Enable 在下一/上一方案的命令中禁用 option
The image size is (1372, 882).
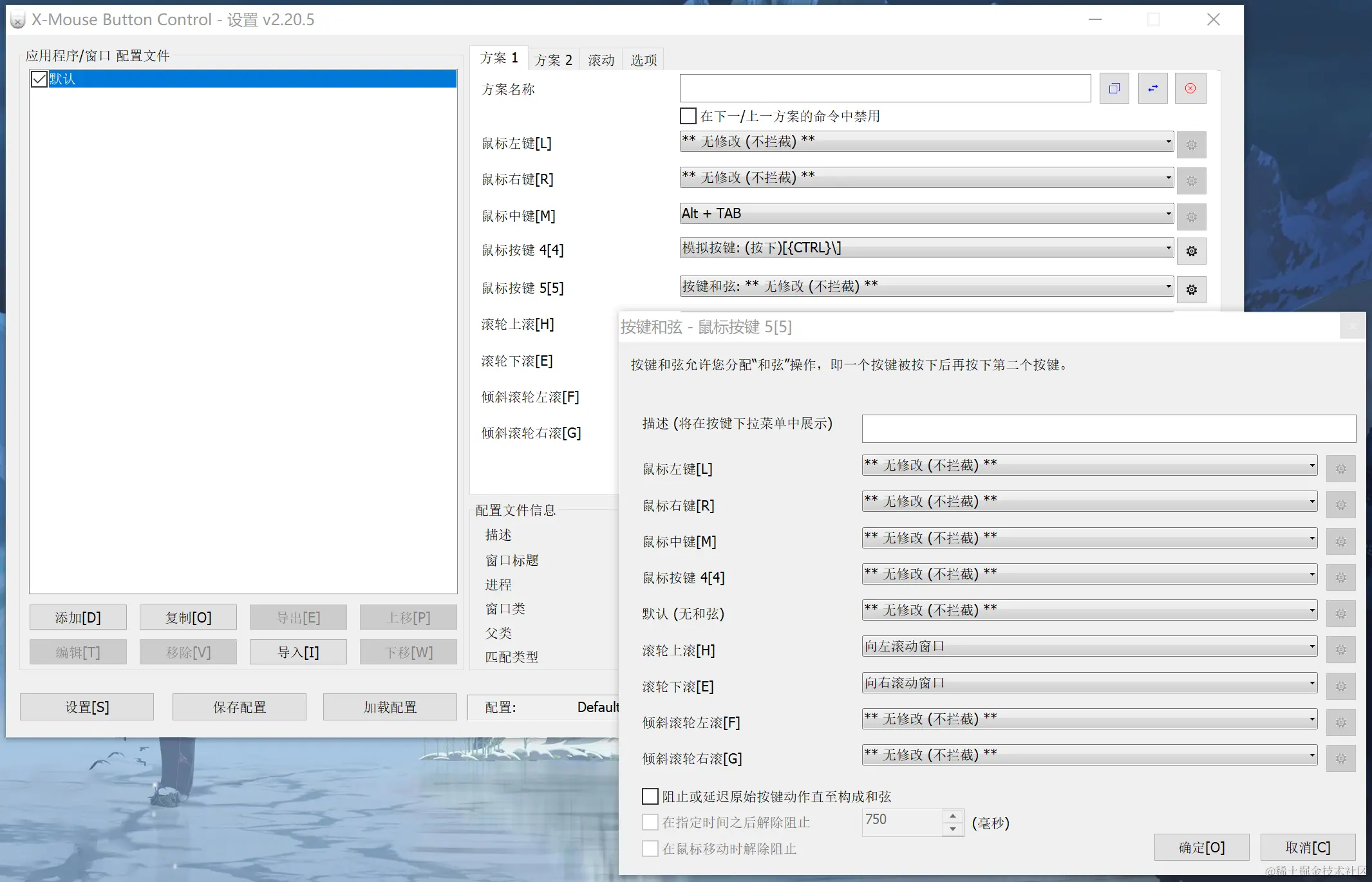tap(688, 116)
